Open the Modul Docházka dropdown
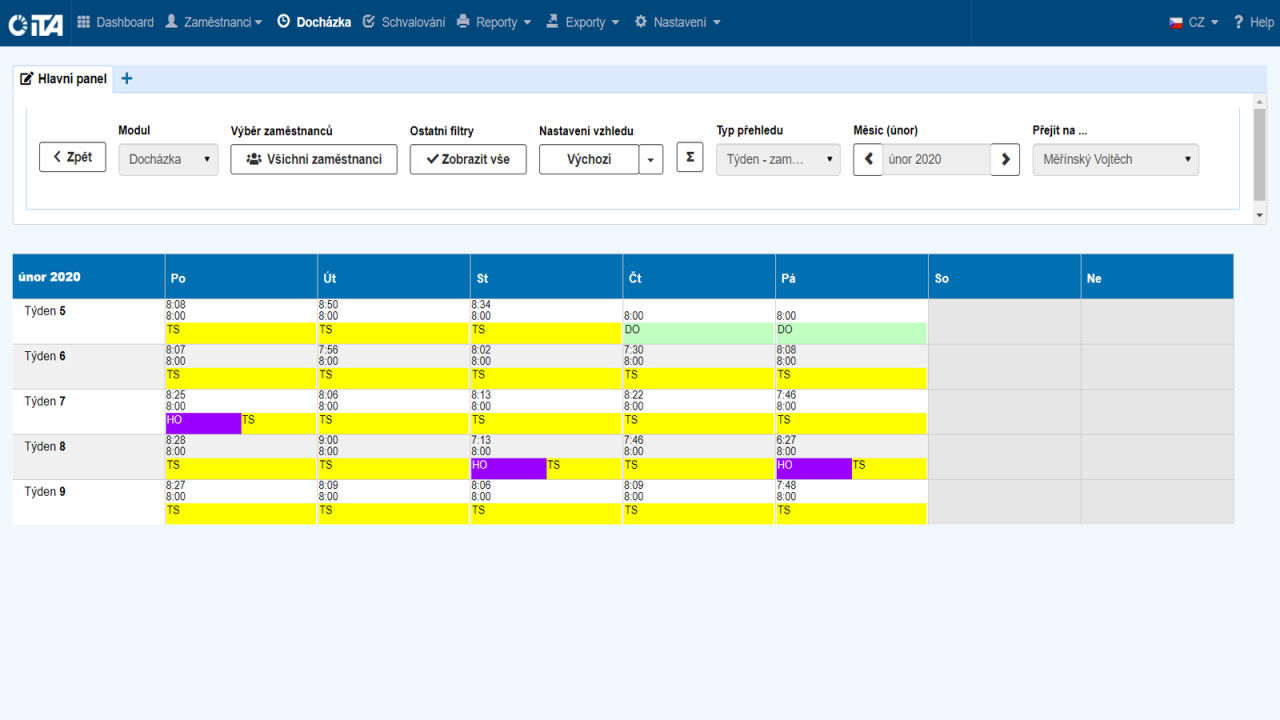Image resolution: width=1280 pixels, height=720 pixels. click(168, 159)
